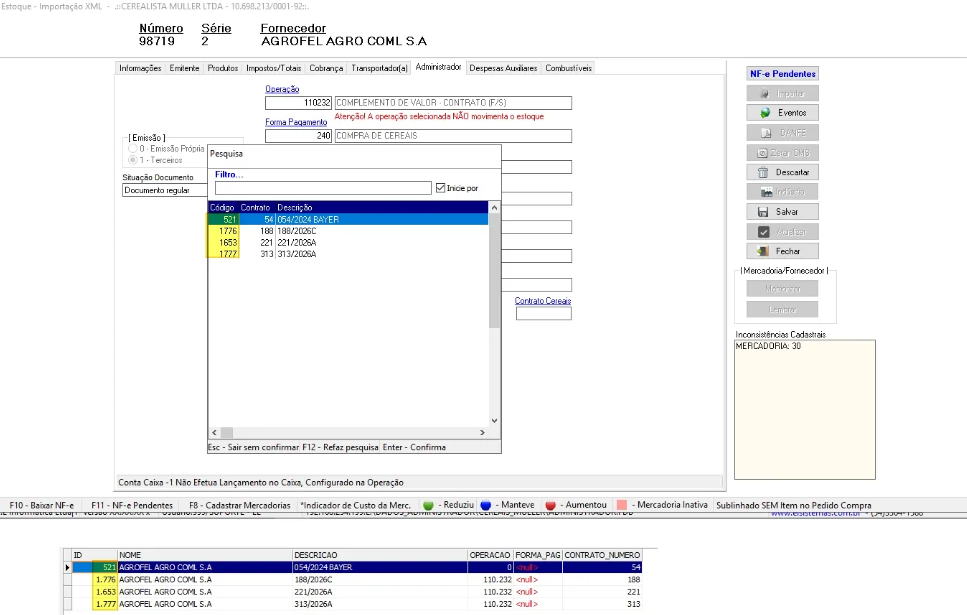
Task: Click the Descartar trash icon
Action: 763,172
